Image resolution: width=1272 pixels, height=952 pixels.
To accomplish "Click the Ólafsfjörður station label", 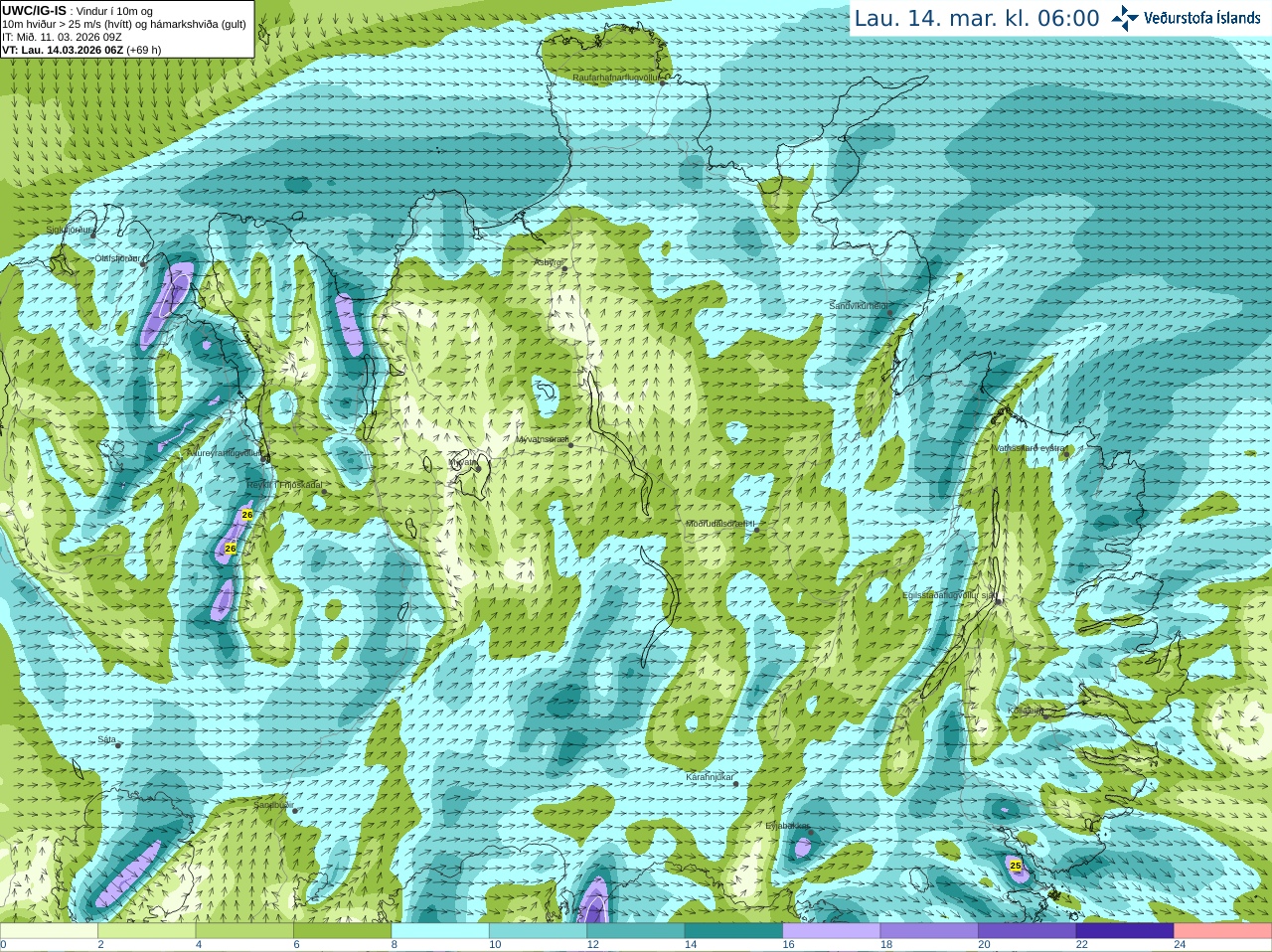I will tap(117, 258).
